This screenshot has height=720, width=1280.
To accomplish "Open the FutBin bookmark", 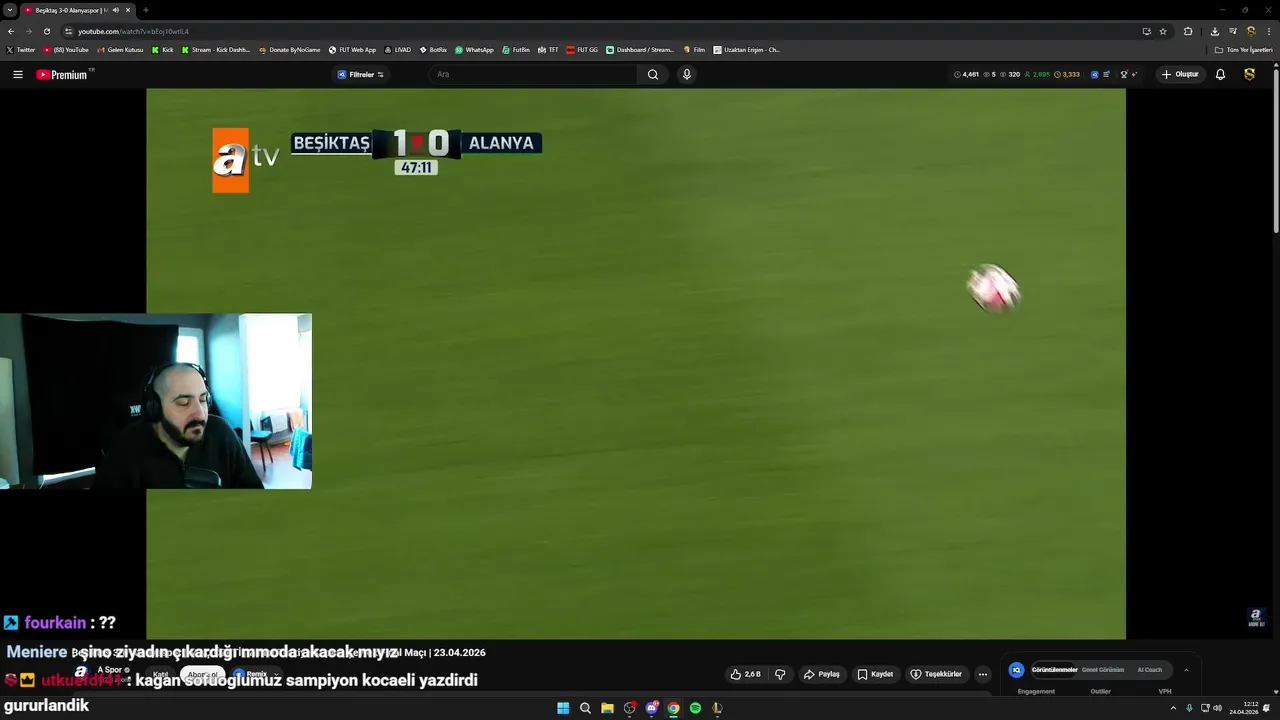I will [x=516, y=49].
